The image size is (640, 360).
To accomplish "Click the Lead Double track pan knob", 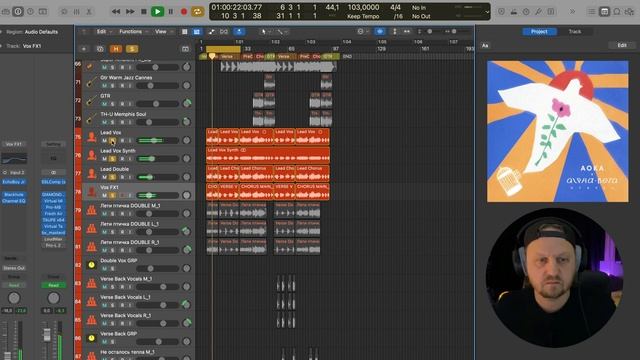I will [x=187, y=177].
